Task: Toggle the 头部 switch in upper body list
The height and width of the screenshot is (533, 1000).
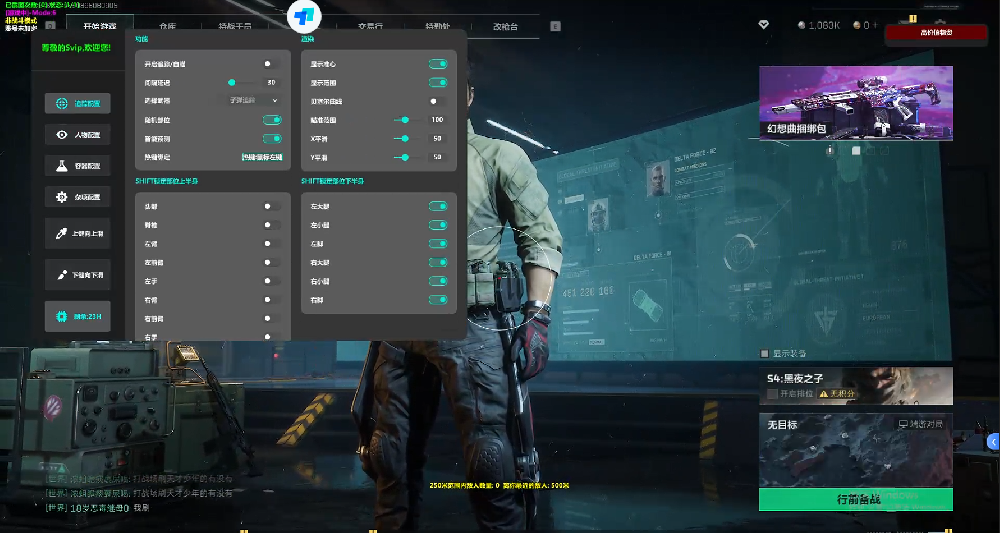Action: coord(272,206)
